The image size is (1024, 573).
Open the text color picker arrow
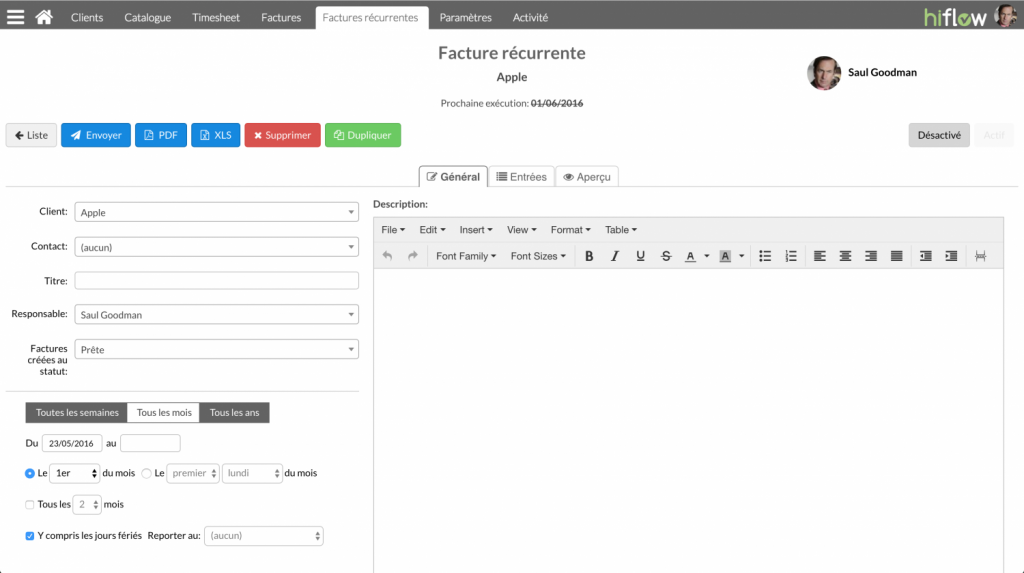click(x=707, y=256)
